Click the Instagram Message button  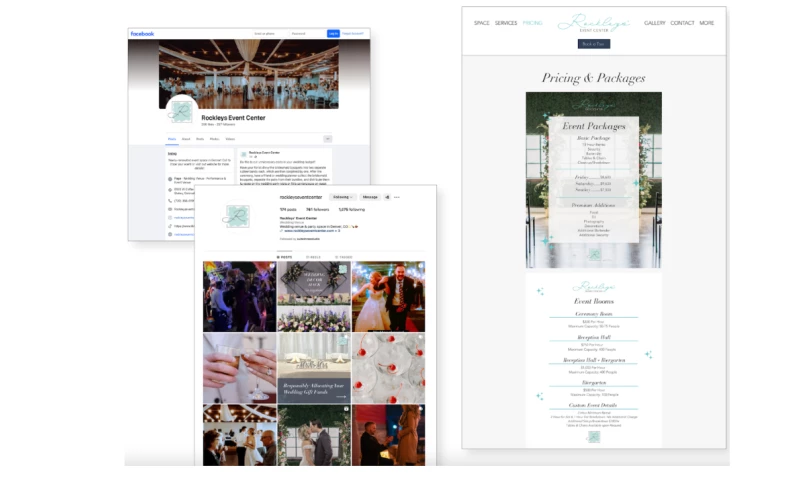[x=370, y=197]
